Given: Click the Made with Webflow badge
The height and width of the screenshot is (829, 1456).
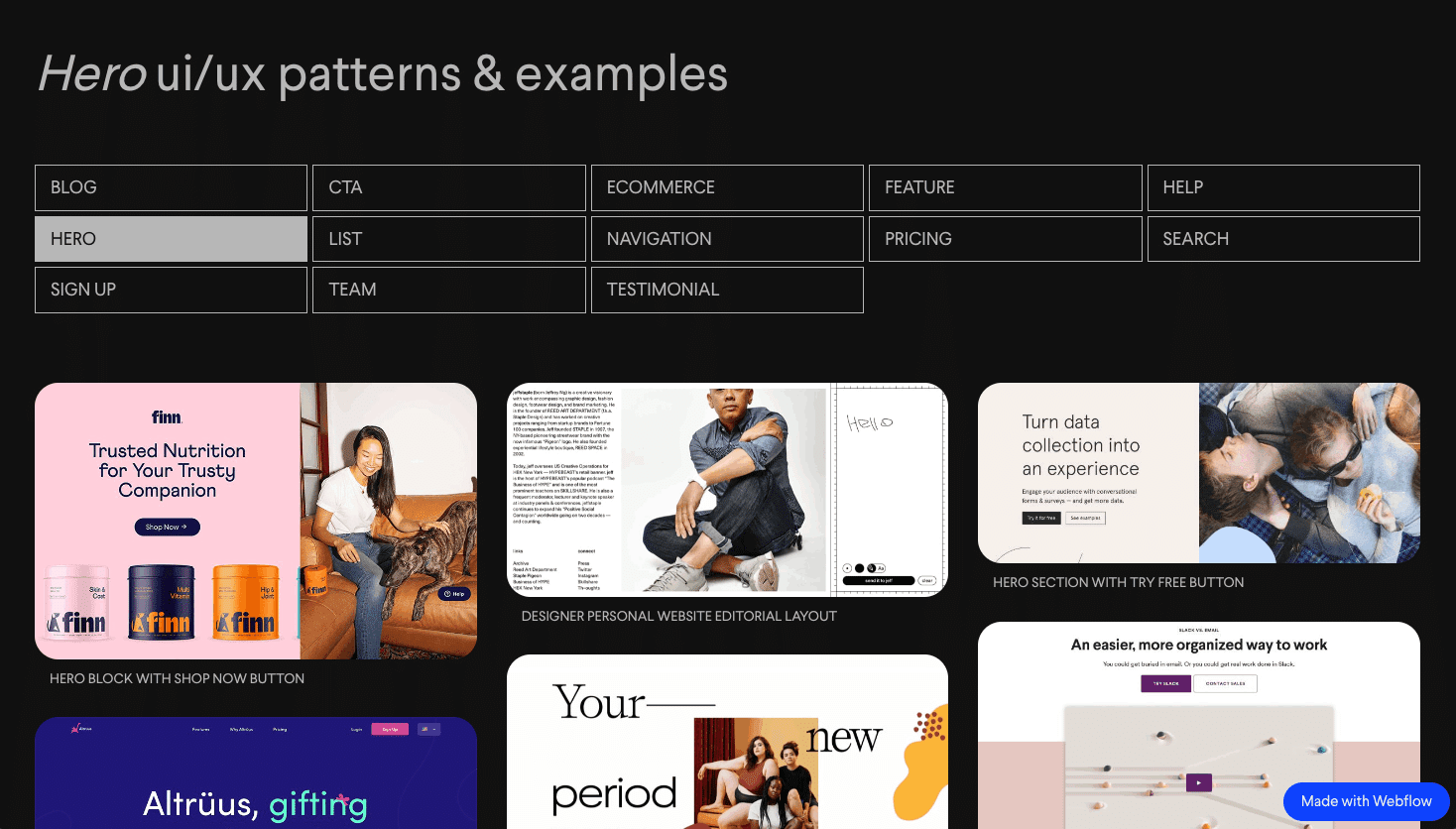Looking at the screenshot, I should (1367, 801).
